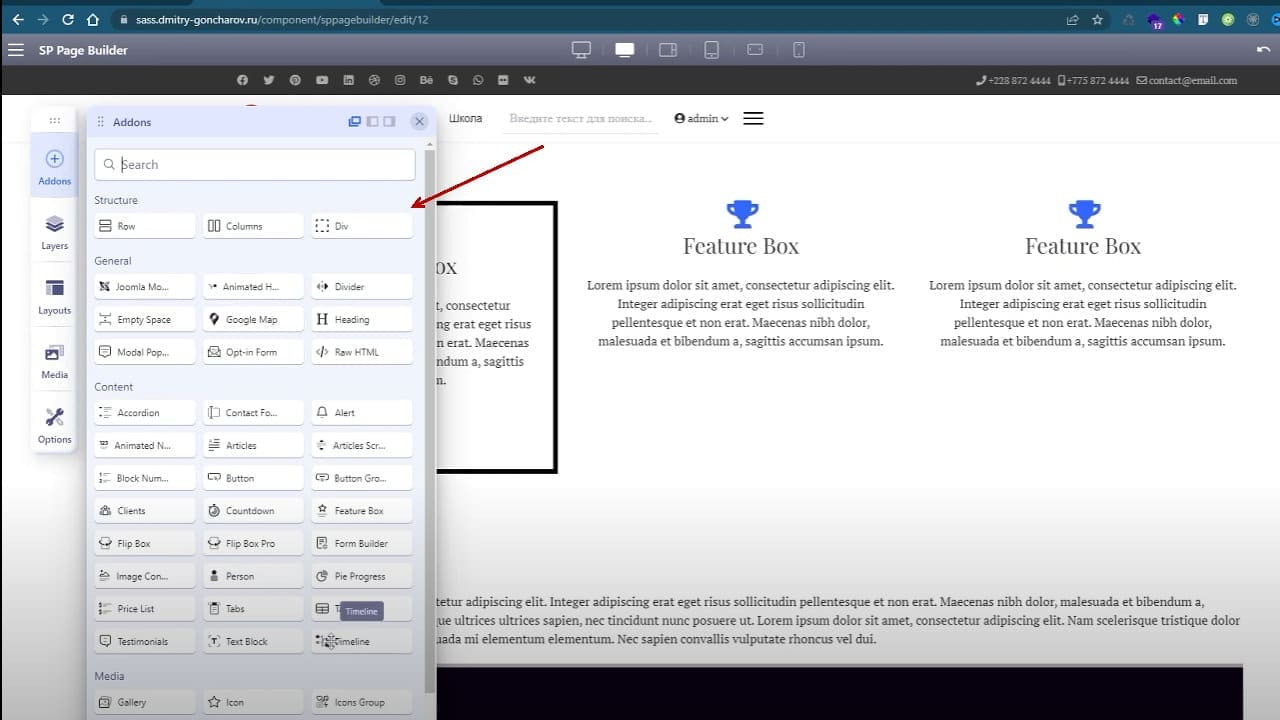Add the Articles addon
Image resolution: width=1280 pixels, height=720 pixels.
click(x=254, y=445)
